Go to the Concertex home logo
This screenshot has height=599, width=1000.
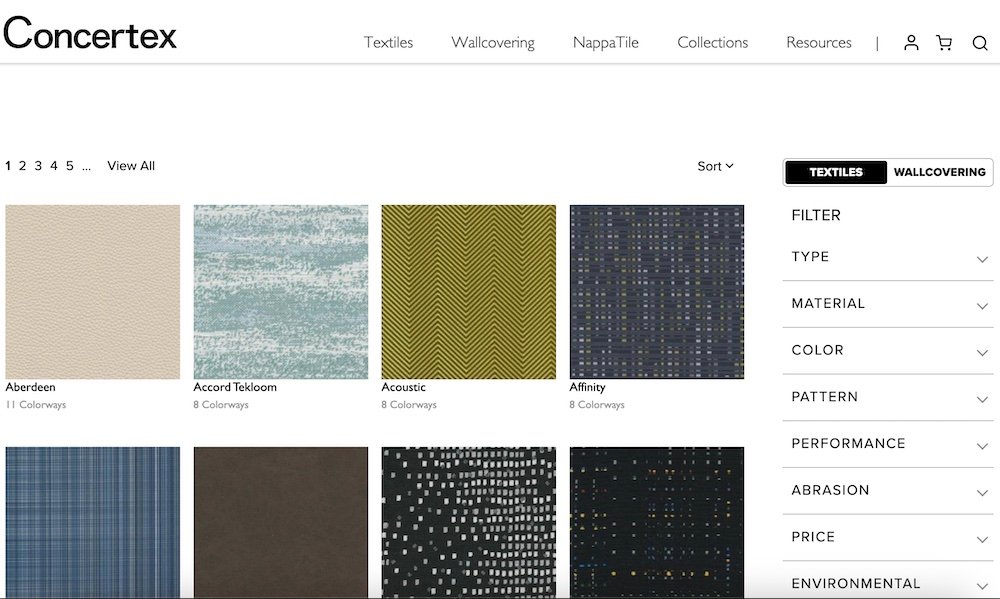(90, 33)
